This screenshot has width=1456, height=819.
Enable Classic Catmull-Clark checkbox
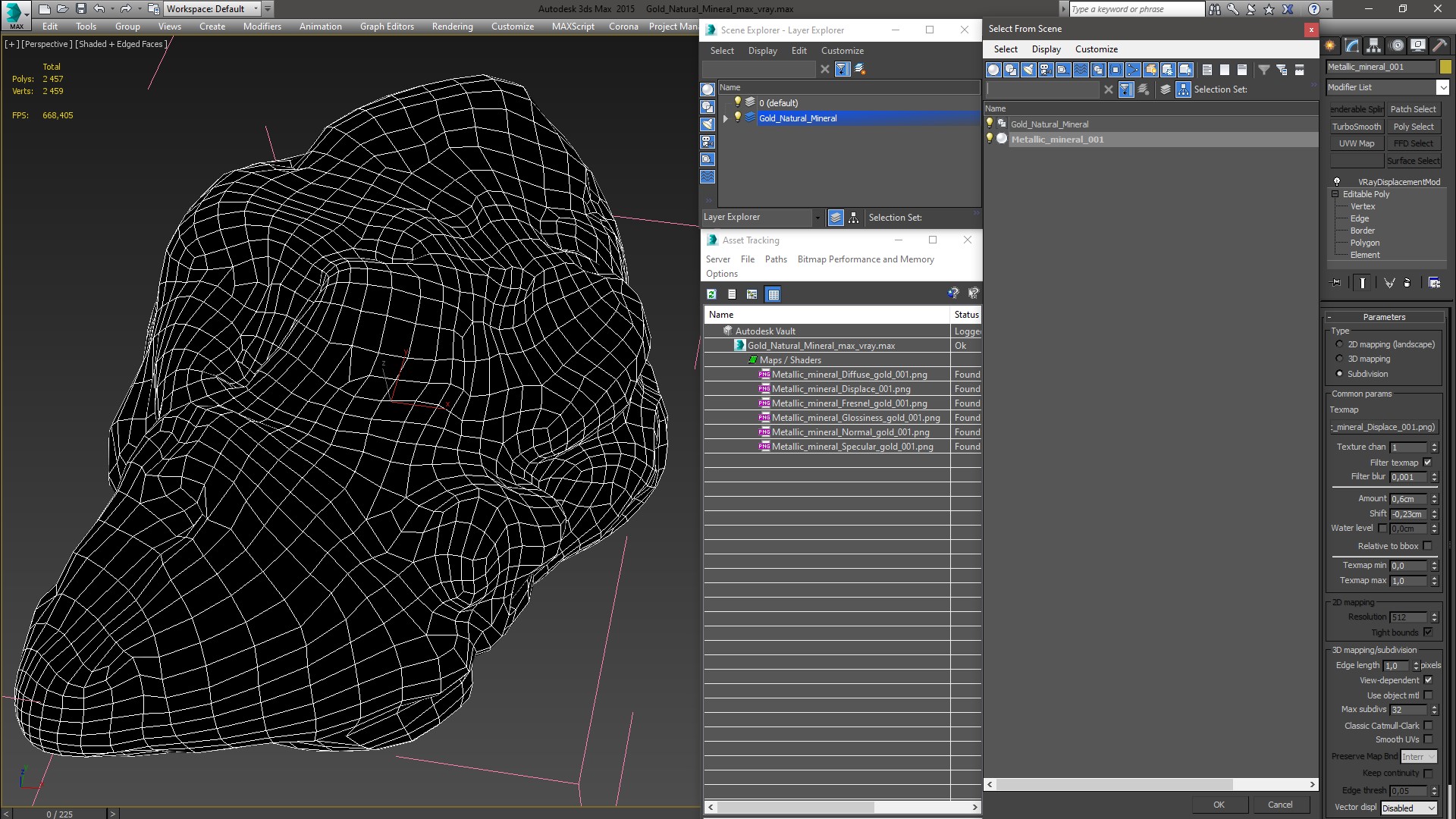[1428, 726]
